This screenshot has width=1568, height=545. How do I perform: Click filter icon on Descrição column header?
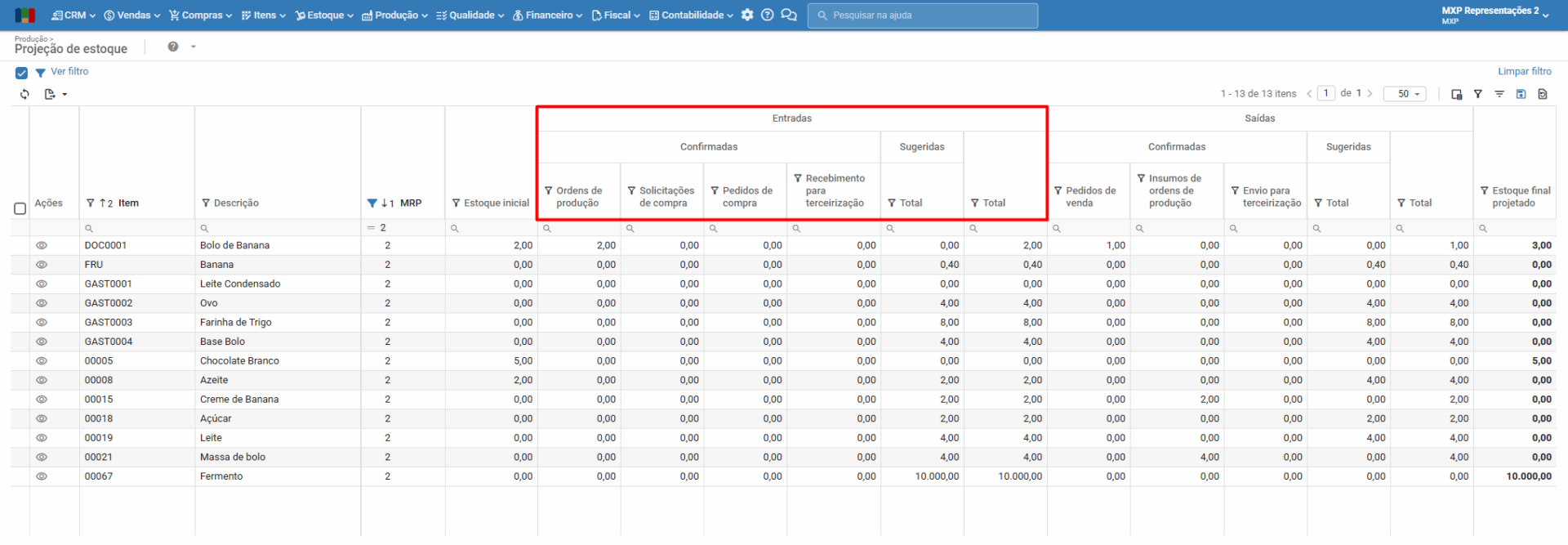(206, 203)
